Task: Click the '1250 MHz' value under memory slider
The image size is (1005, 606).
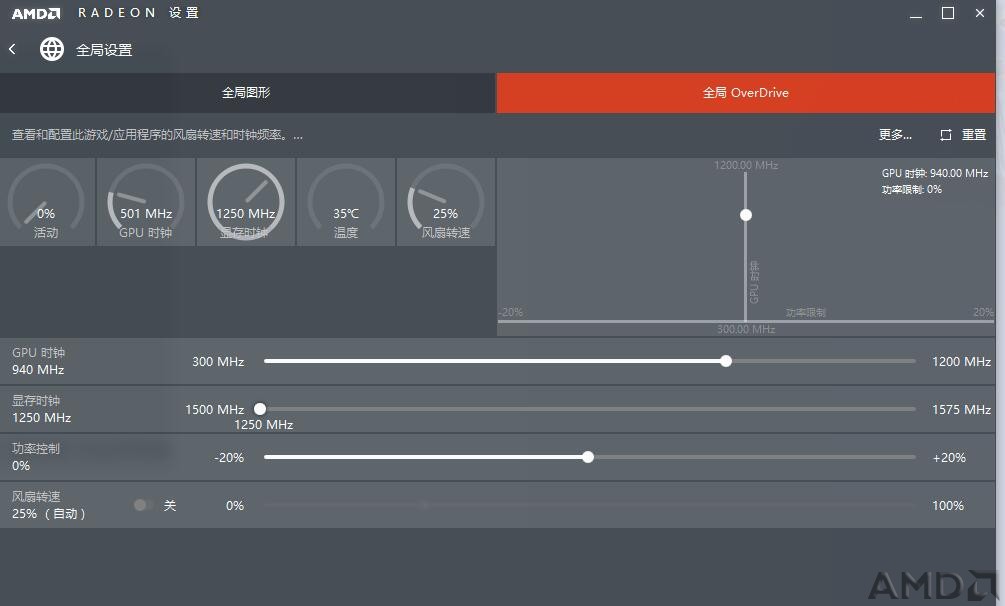Action: 263,425
